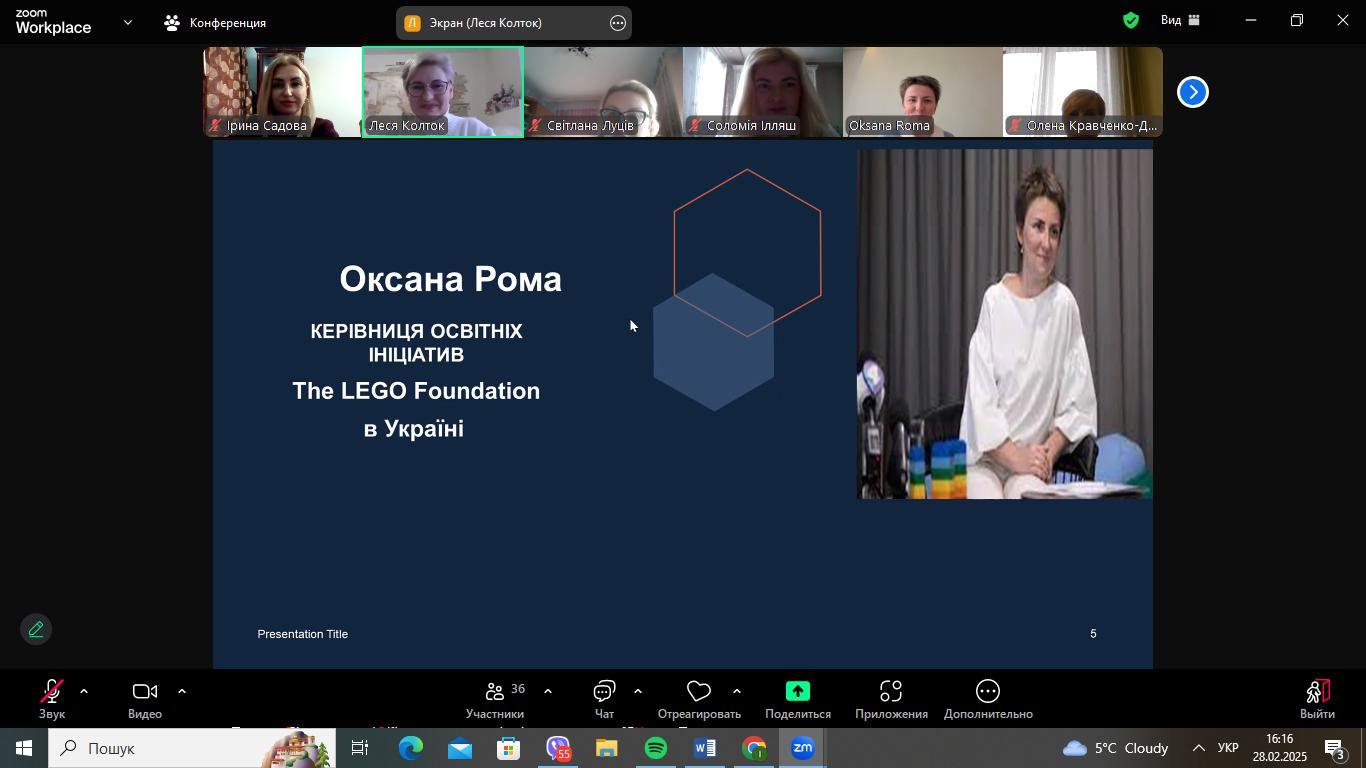Expand audio settings arrow next to Звук
This screenshot has width=1366, height=768.
click(x=84, y=691)
